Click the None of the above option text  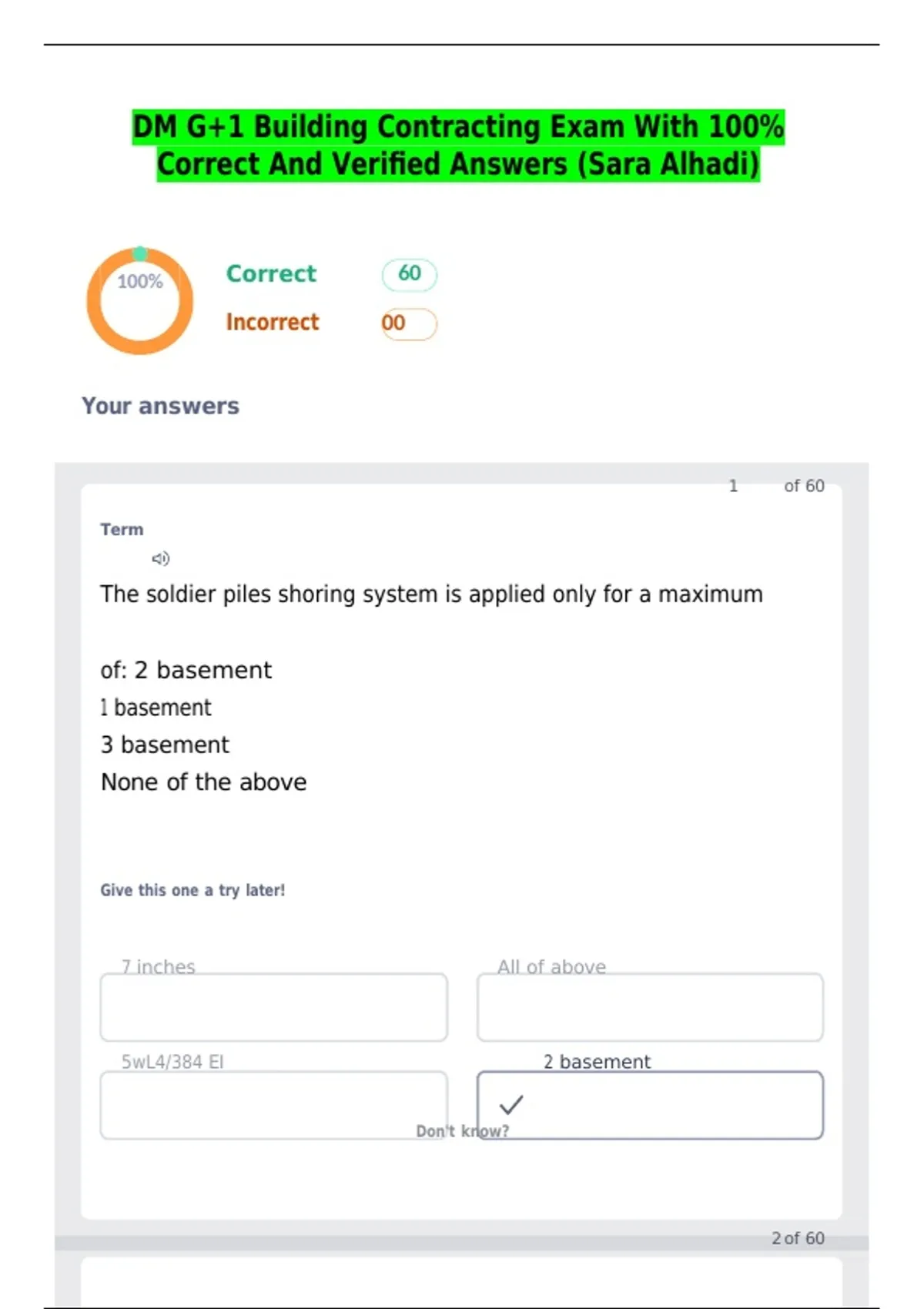point(204,782)
